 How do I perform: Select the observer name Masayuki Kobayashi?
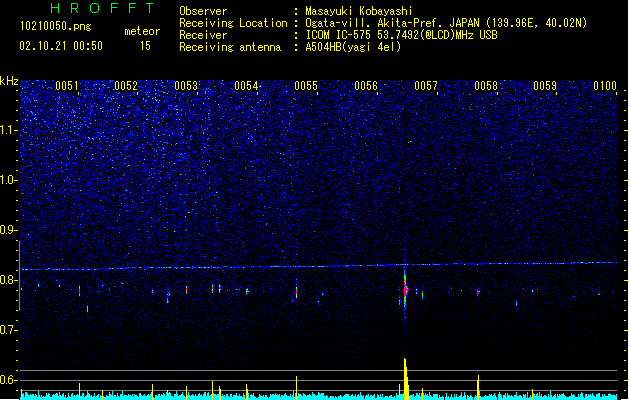[x=359, y=11]
